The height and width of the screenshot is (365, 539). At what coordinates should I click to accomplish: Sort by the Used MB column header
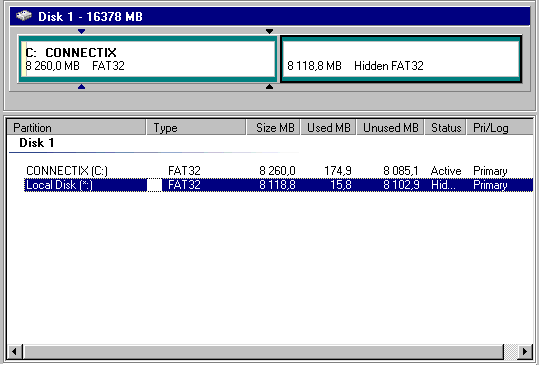tap(328, 128)
